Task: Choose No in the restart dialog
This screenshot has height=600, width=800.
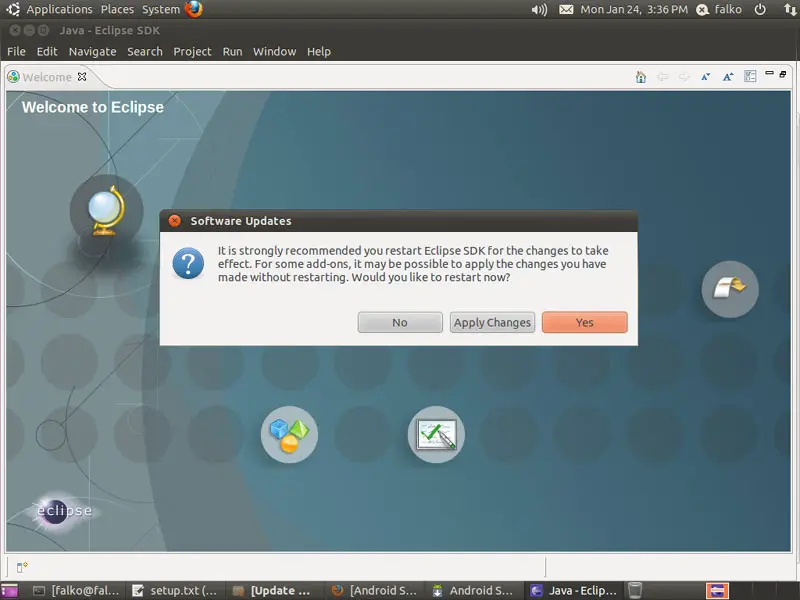Action: coord(400,322)
